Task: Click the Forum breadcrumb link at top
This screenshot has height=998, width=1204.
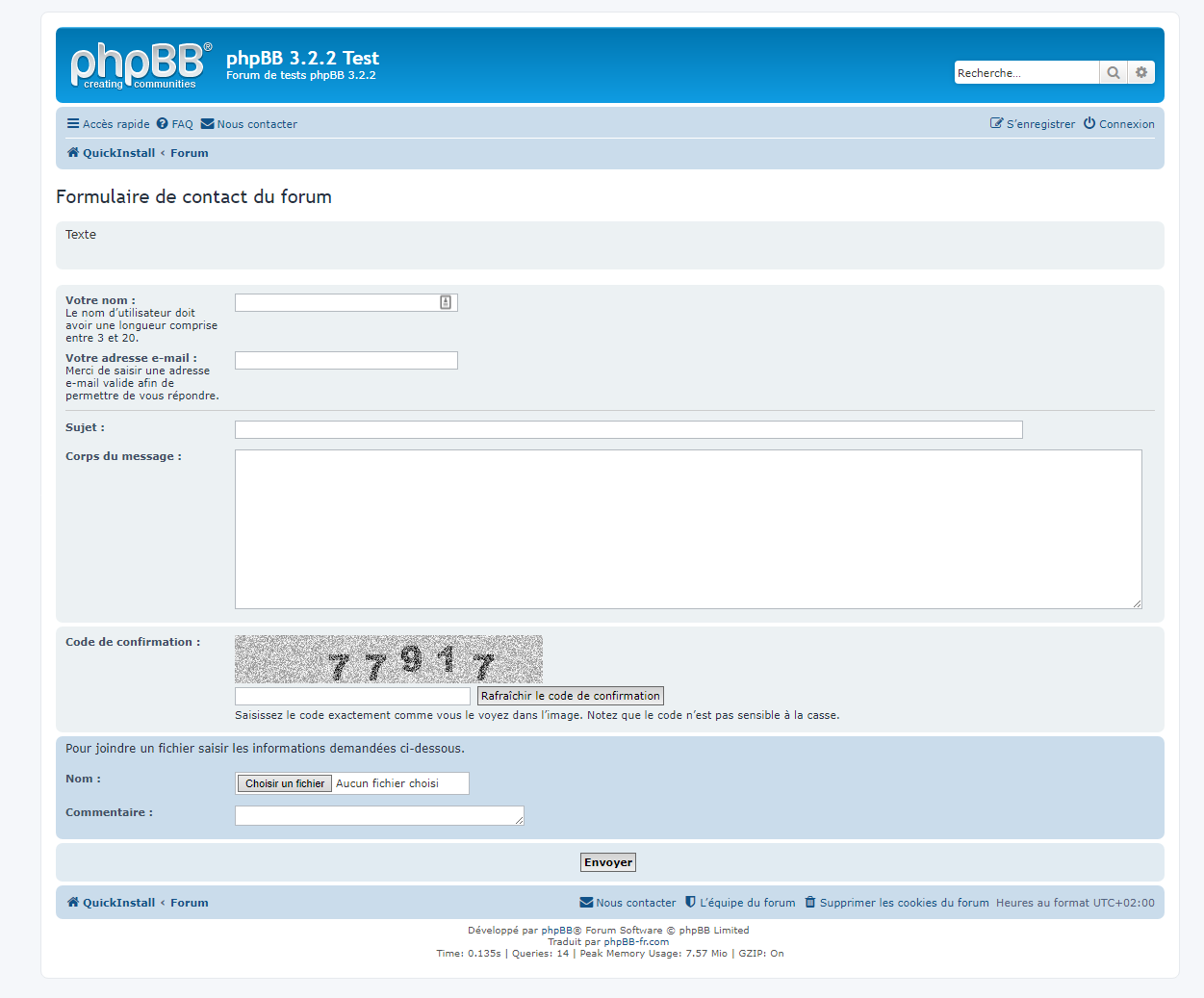Action: 190,153
